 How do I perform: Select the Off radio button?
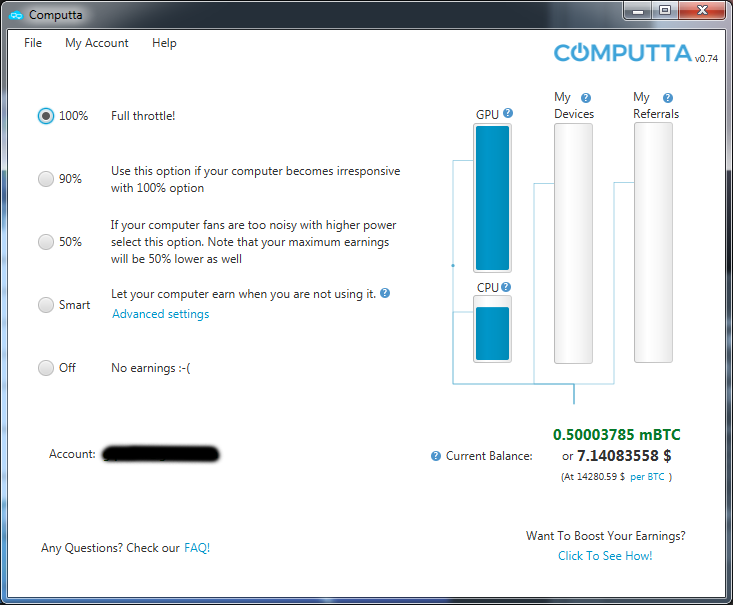coord(46,368)
